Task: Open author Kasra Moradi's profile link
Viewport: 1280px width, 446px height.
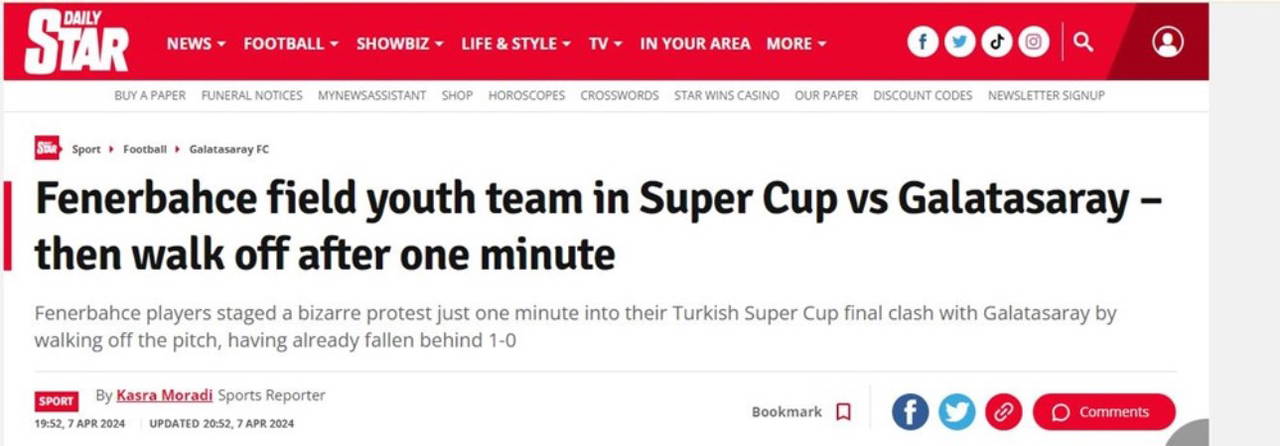Action: point(165,395)
